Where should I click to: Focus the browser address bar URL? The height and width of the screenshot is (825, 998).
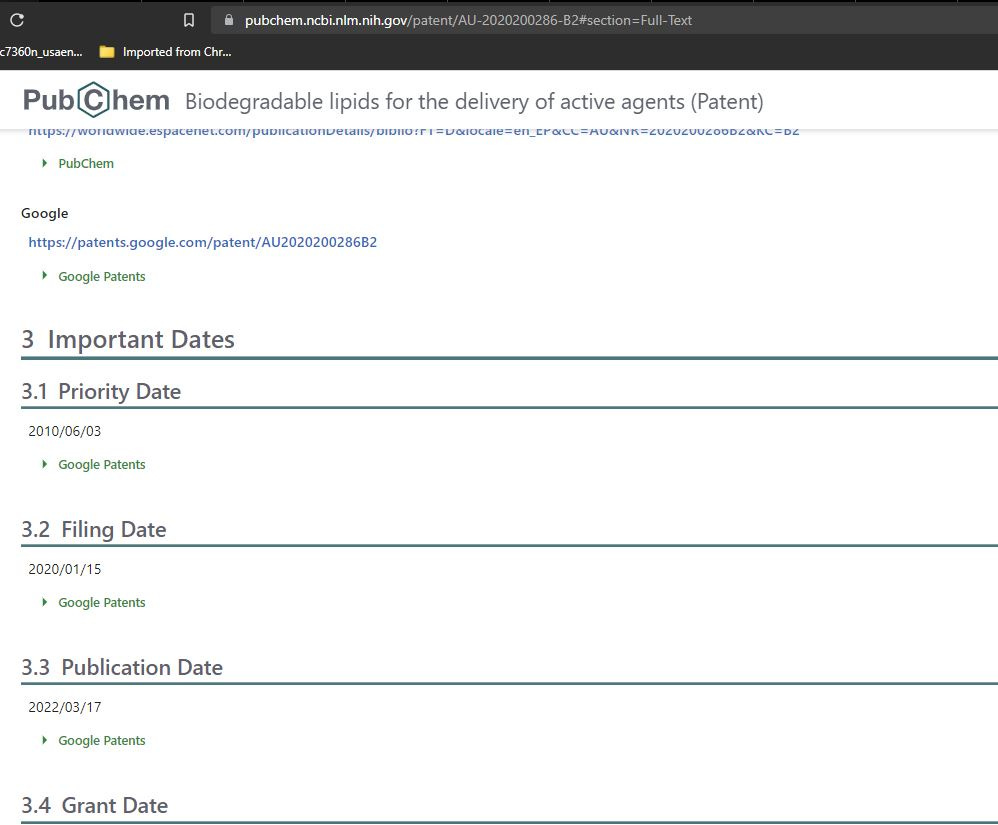(468, 20)
